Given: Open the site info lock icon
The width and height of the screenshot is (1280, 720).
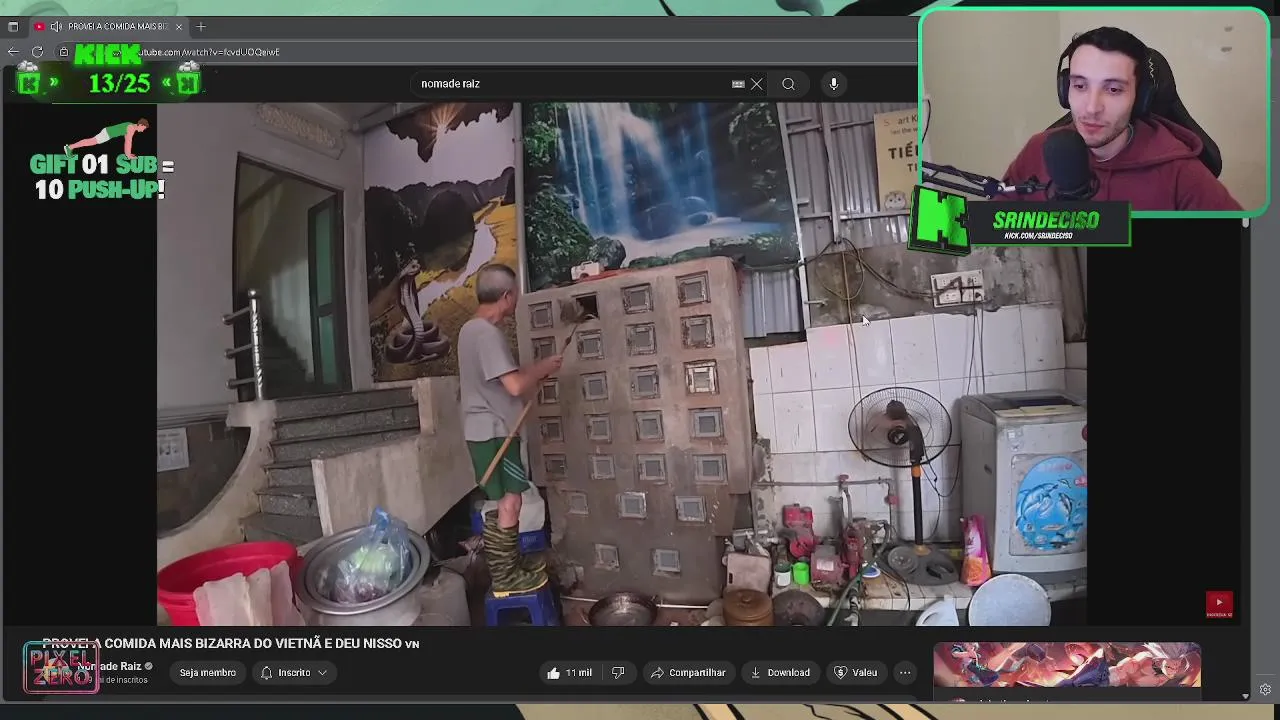Looking at the screenshot, I should [x=63, y=52].
